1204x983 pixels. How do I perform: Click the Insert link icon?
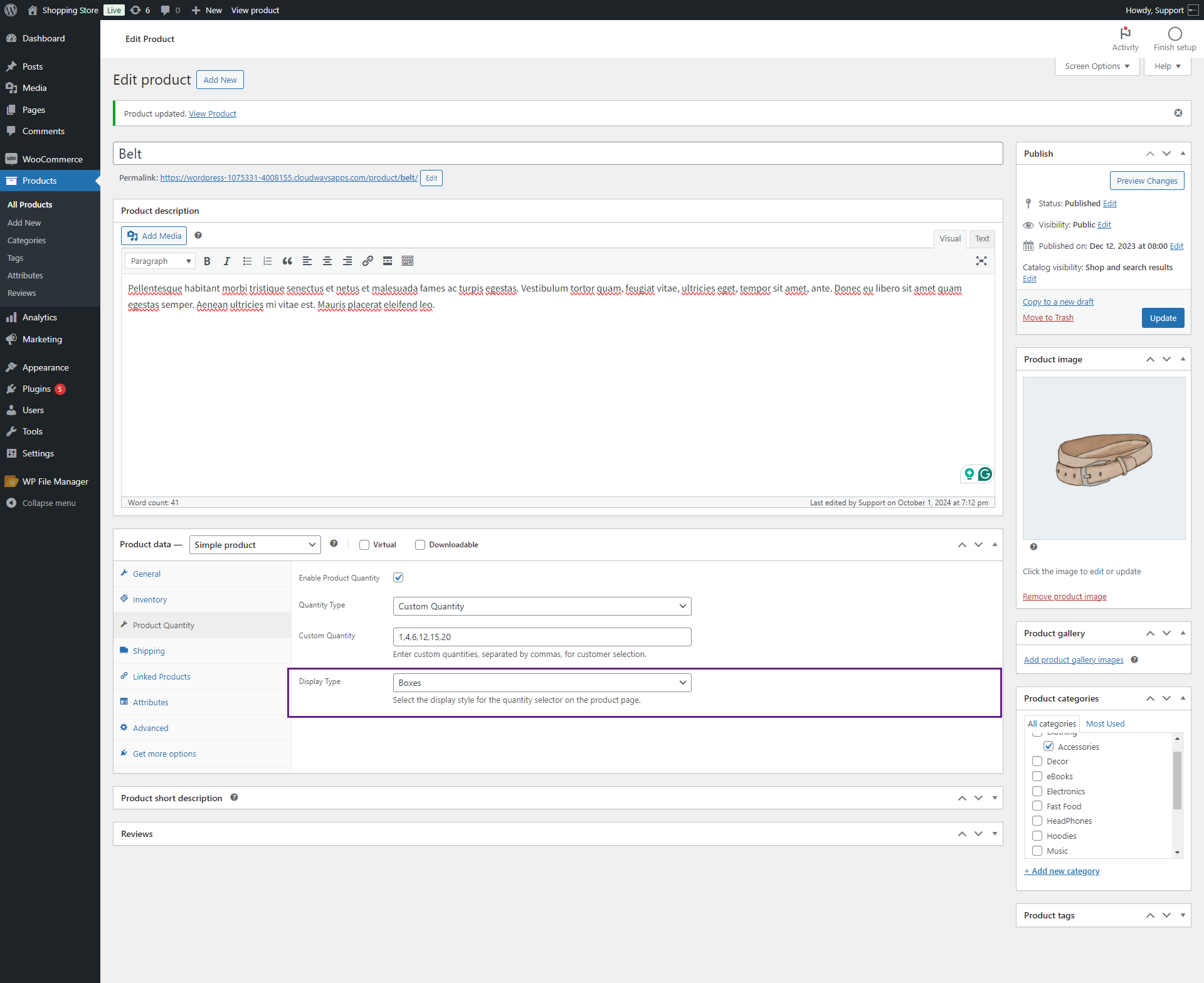click(367, 261)
